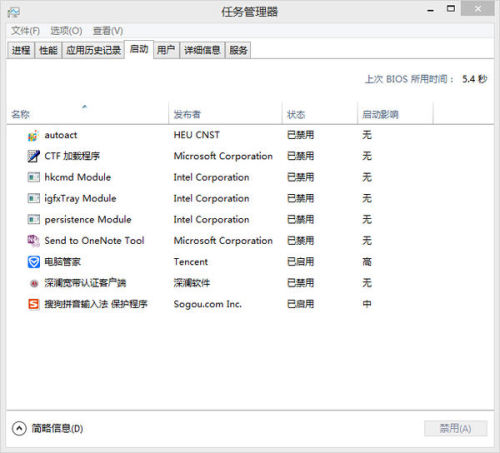Viewport: 500px width, 453px height.
Task: Click the 上次 BIOS 所用时间 5.4 秒 text
Action: coord(426,79)
